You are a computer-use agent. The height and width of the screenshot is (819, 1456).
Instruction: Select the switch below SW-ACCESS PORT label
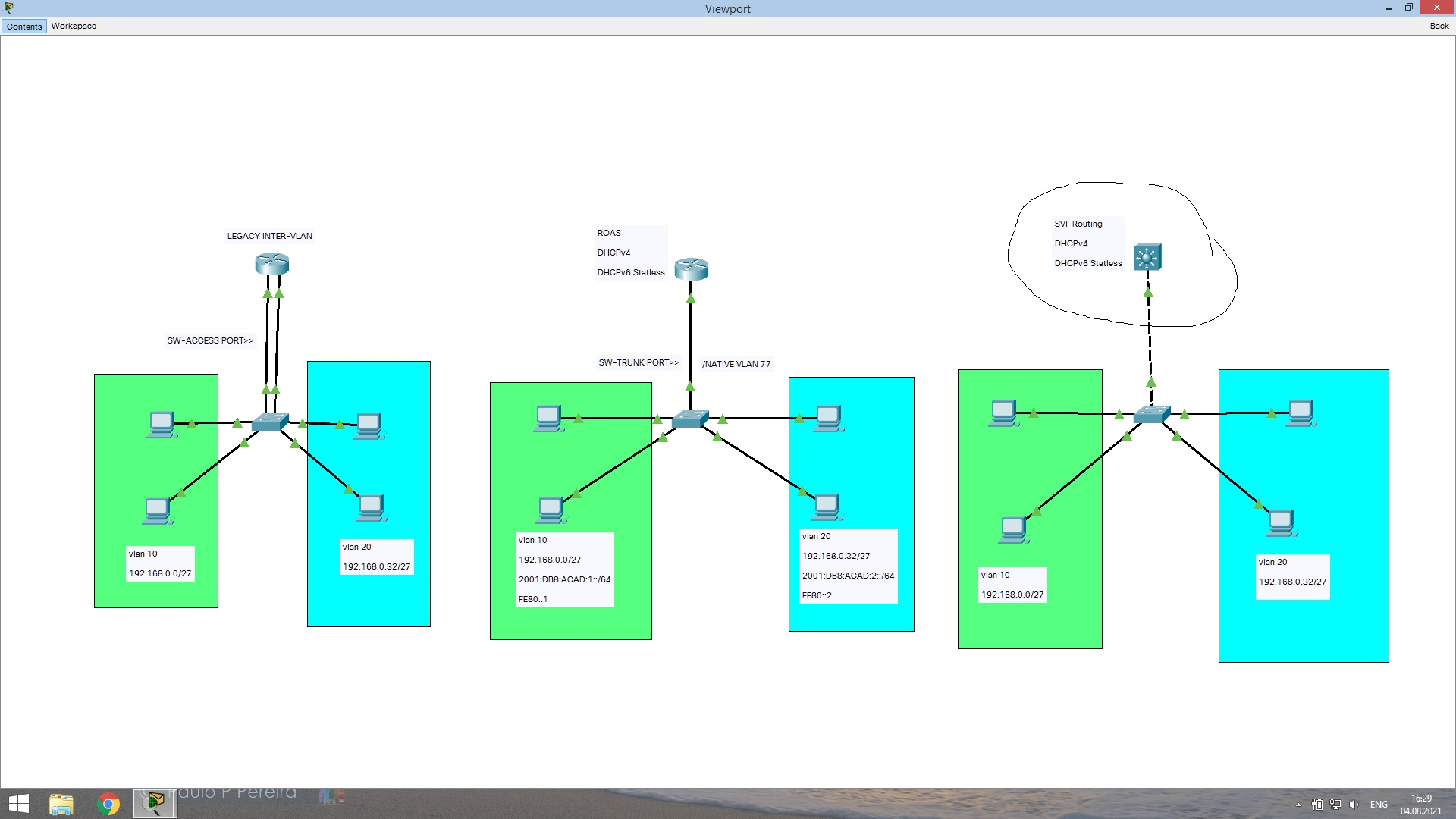pyautogui.click(x=269, y=422)
